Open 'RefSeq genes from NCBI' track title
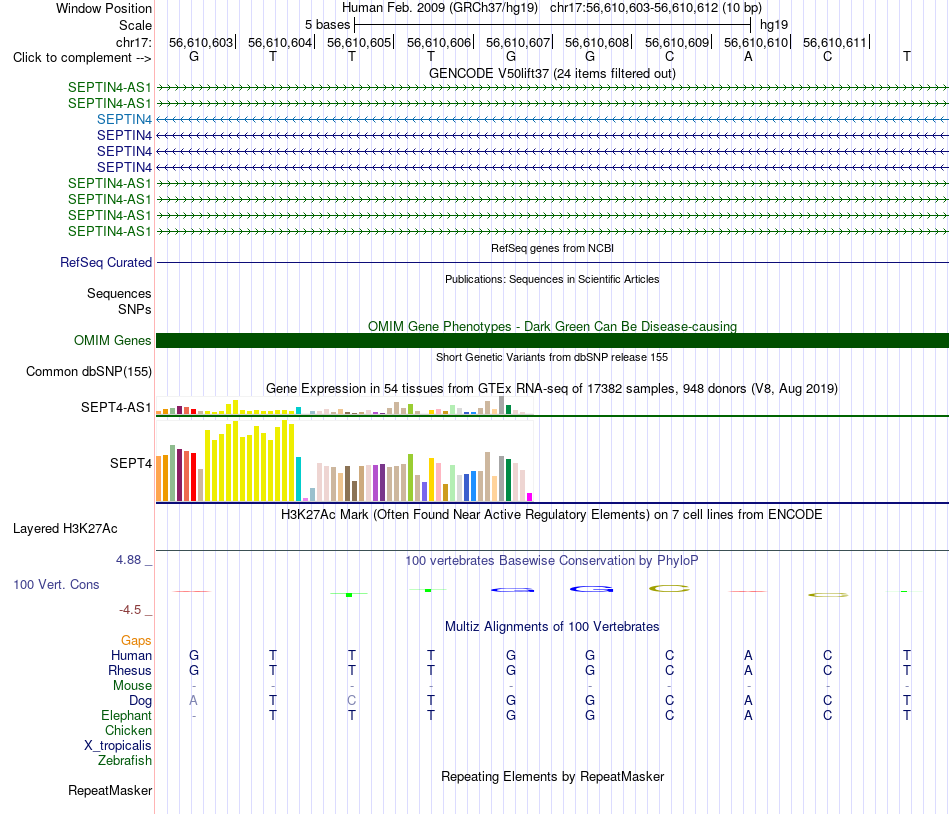 coord(552,248)
